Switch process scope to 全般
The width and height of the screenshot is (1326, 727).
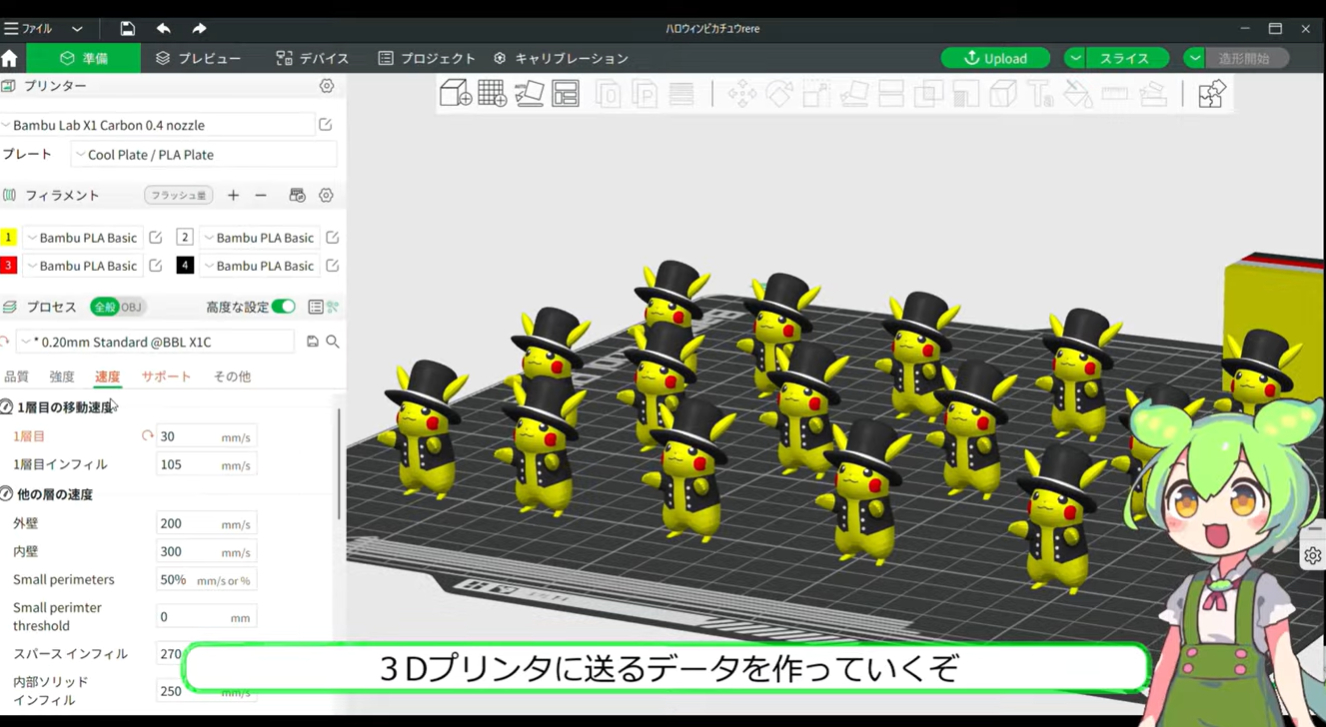coord(104,307)
